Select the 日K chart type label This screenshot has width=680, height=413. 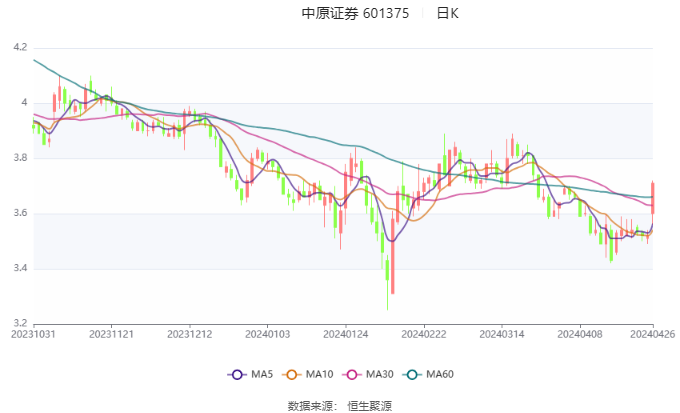coord(447,13)
